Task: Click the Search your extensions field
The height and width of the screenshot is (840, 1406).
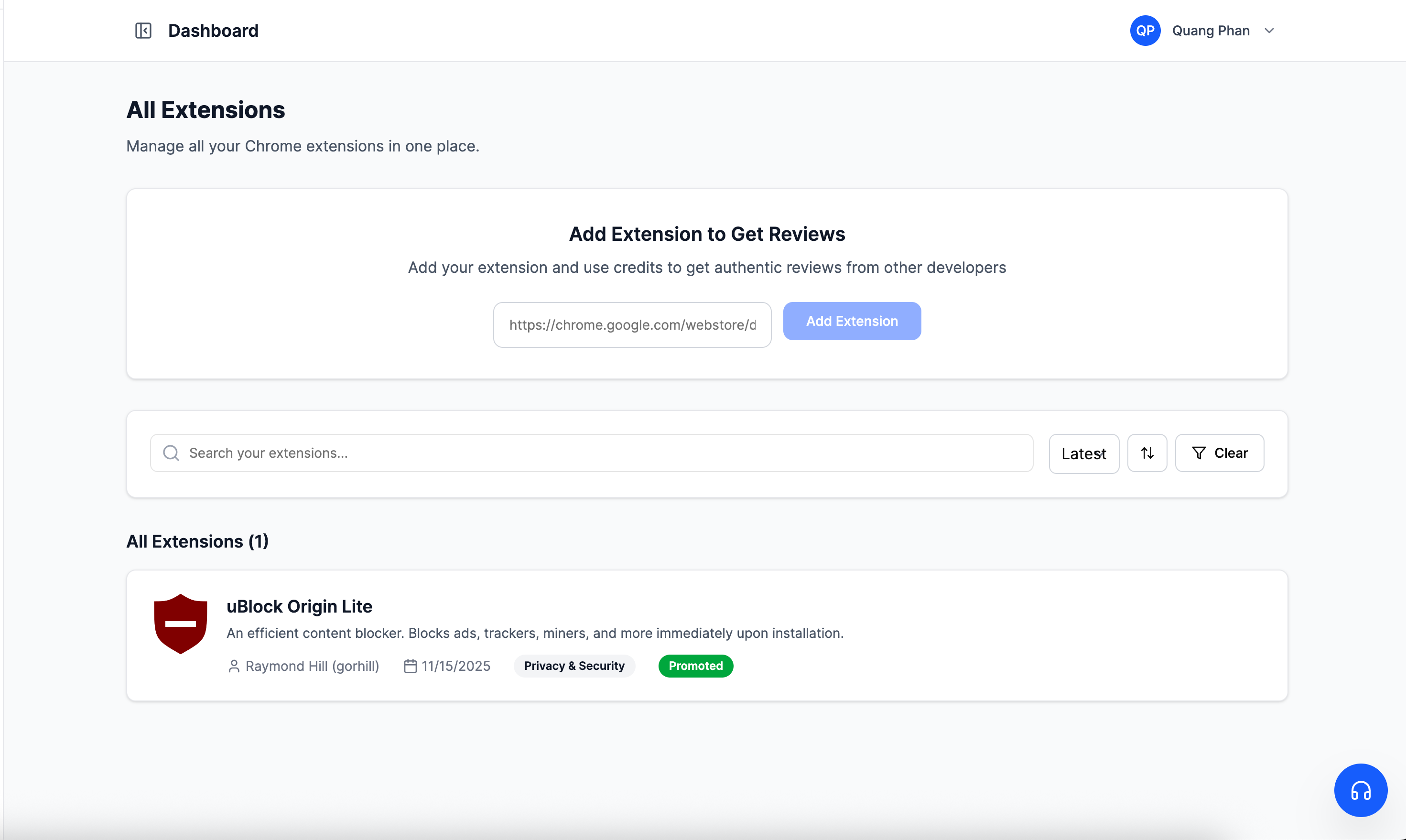Action: pos(396,453)
